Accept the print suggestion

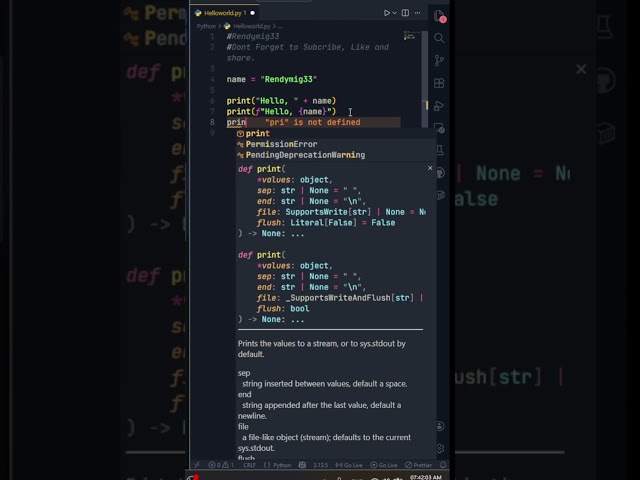(x=336, y=133)
